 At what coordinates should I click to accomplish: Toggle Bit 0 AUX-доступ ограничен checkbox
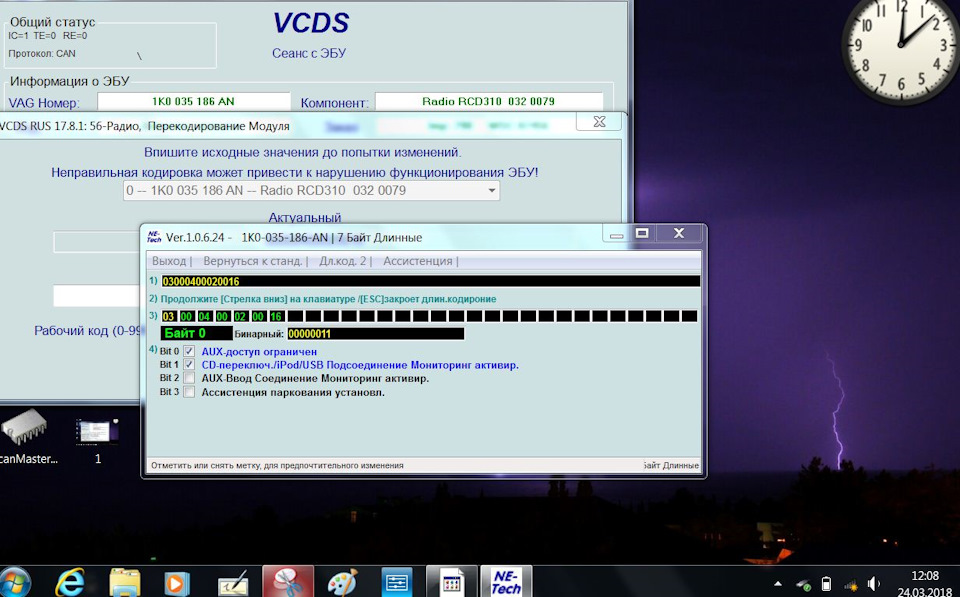189,351
